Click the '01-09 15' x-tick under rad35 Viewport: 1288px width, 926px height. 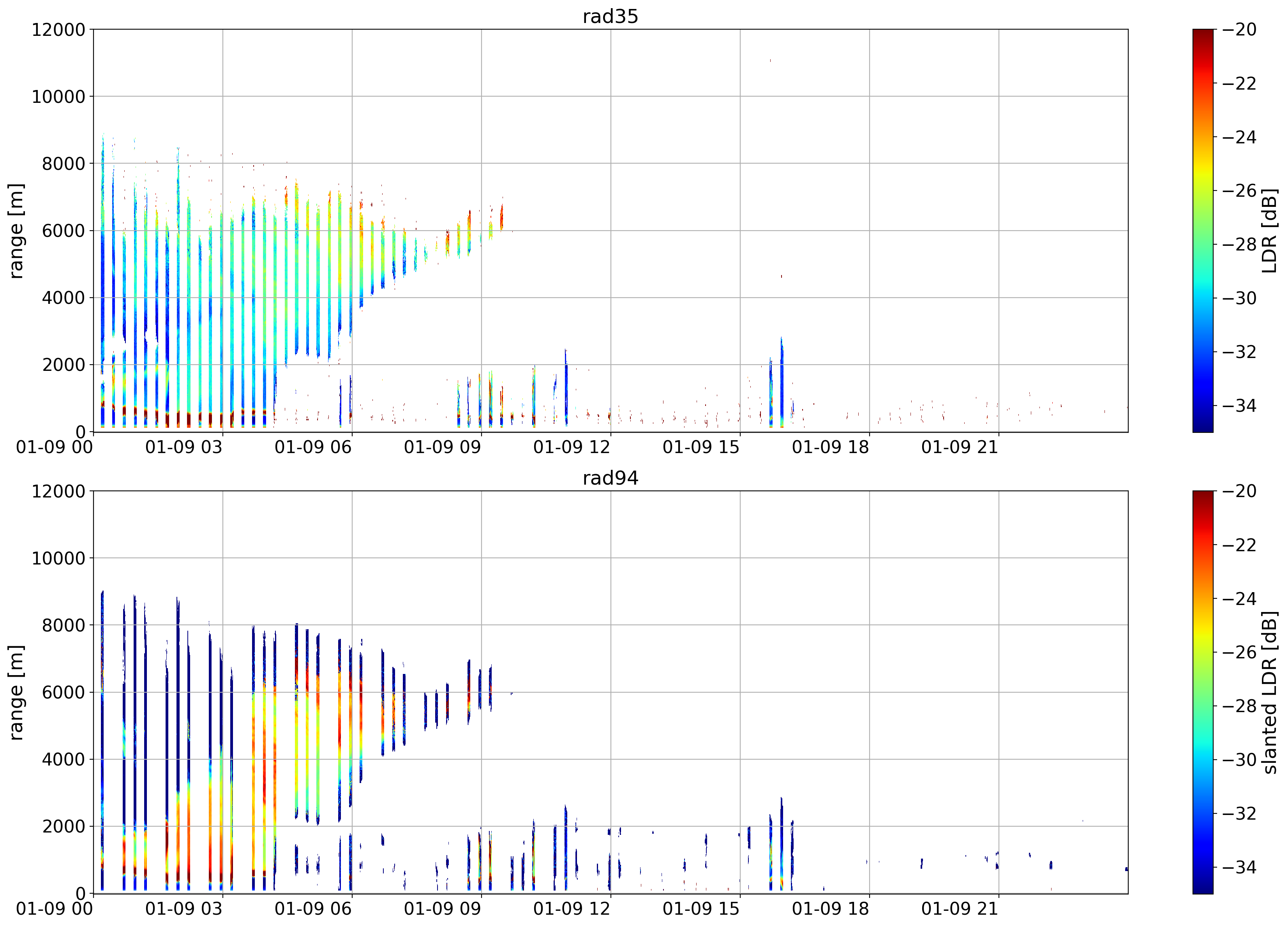pos(701,447)
